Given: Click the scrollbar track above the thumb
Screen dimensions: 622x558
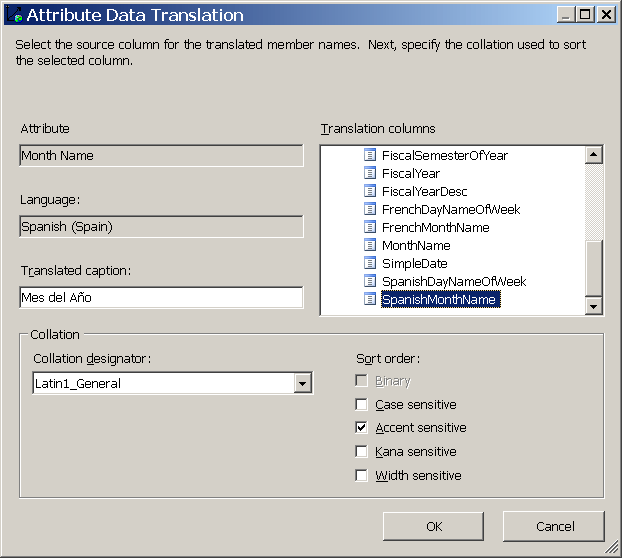Looking at the screenshot, I should pos(593,202).
